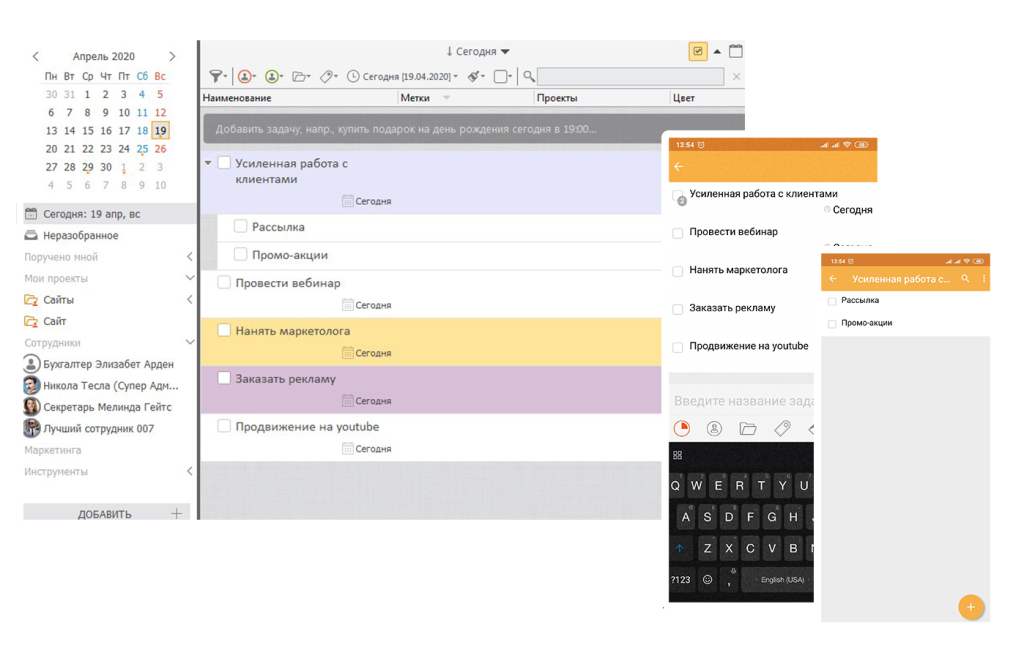Open the tag filter in desktop toolbar
1024x672 pixels.
pyautogui.click(x=328, y=76)
